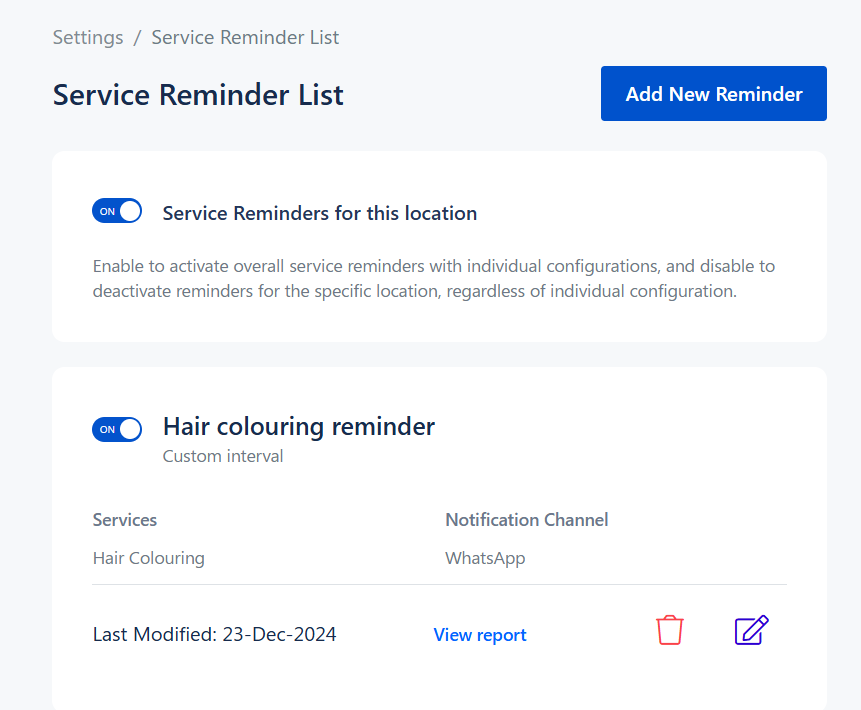The width and height of the screenshot is (861, 710).
Task: Click the WhatsApp channel value
Action: (x=485, y=558)
